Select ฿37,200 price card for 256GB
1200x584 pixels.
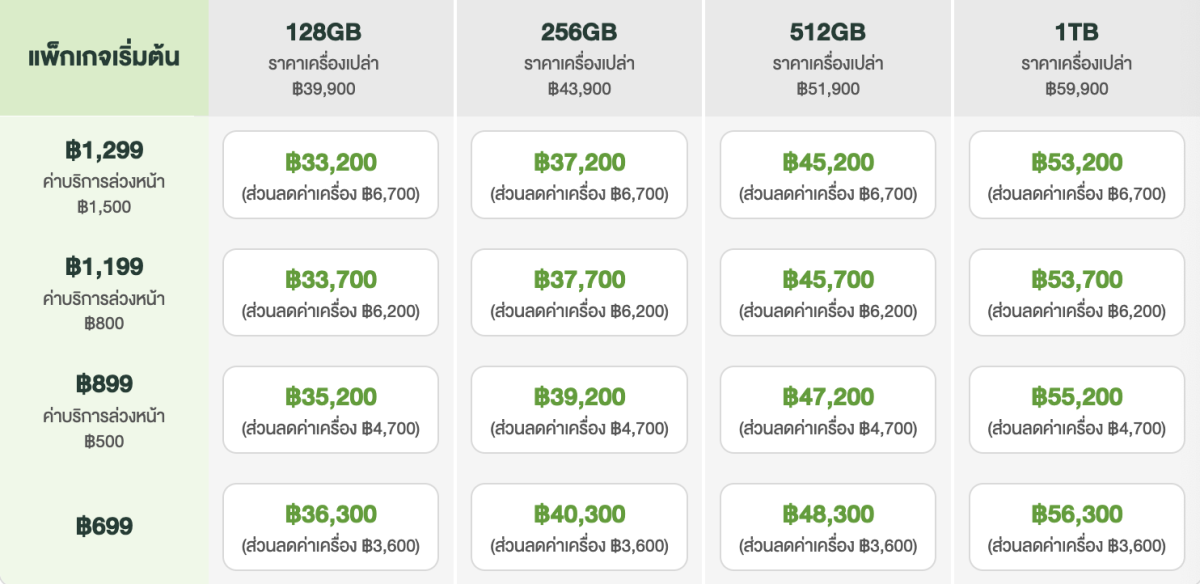[x=579, y=175]
